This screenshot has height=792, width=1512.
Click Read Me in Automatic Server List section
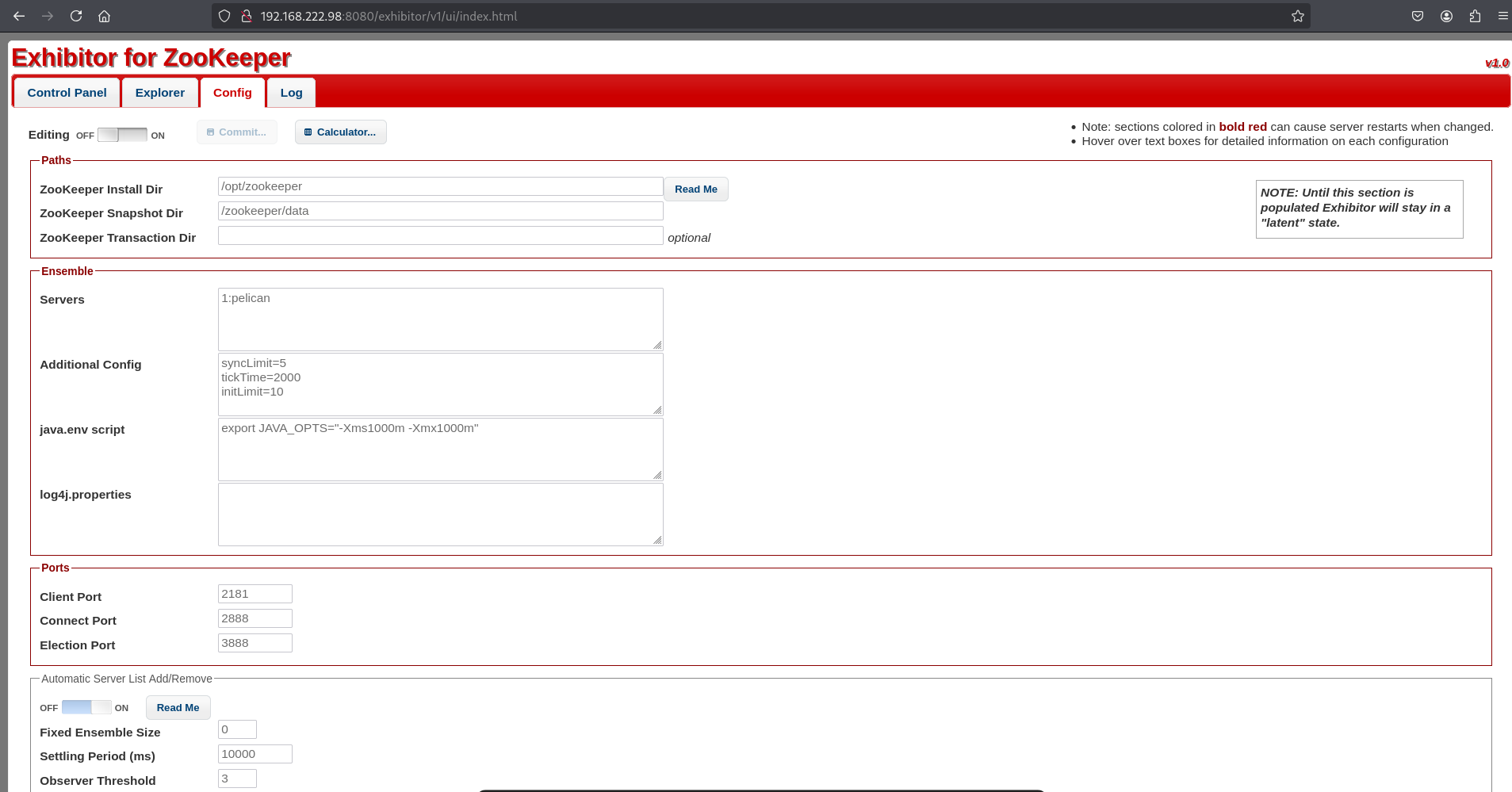point(178,708)
